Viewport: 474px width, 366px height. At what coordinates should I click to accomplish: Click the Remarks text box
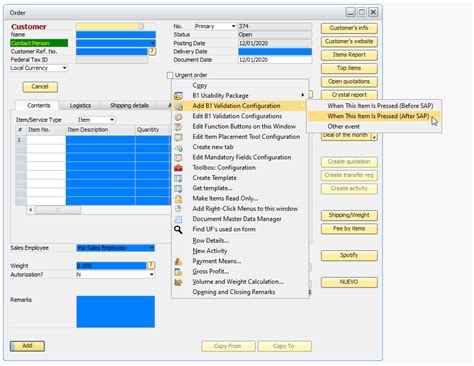(x=115, y=312)
